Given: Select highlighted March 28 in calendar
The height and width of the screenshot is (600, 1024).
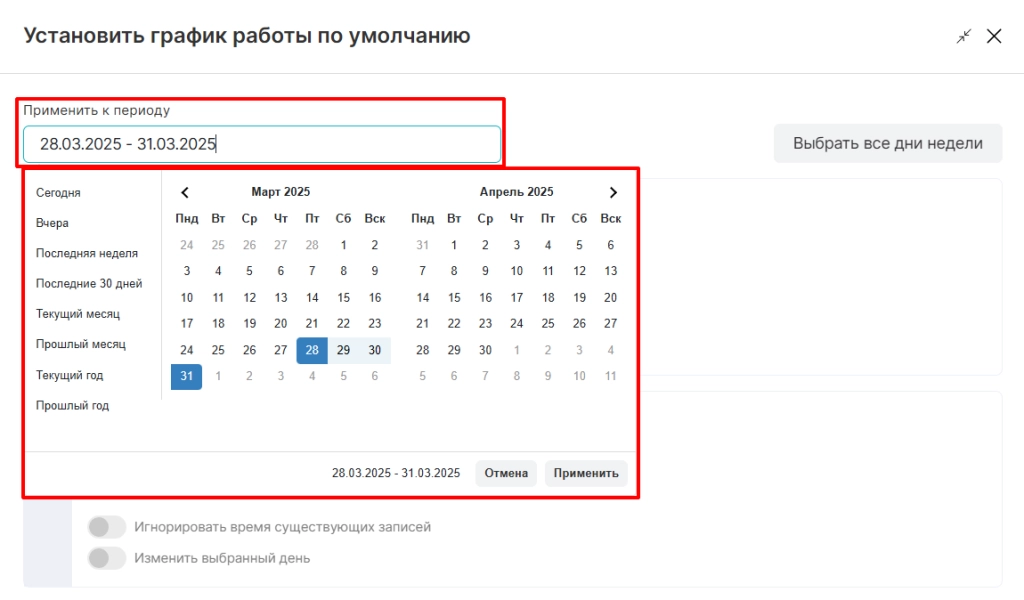Looking at the screenshot, I should (x=312, y=350).
